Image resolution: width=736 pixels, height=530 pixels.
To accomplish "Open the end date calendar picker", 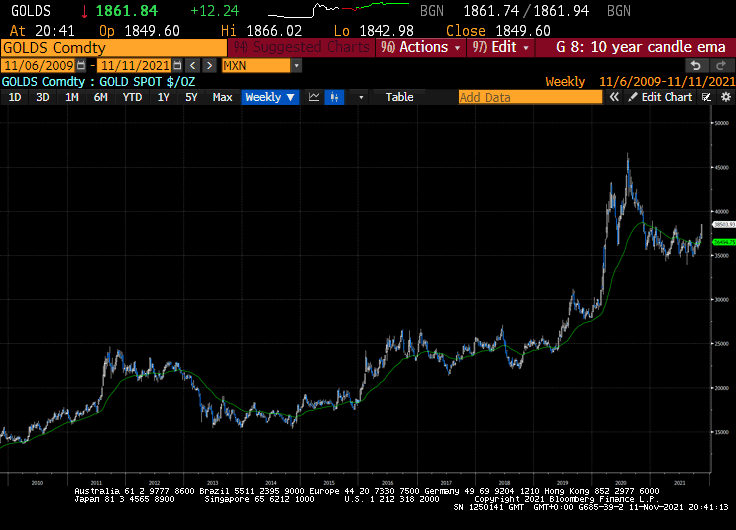I will tap(177, 66).
